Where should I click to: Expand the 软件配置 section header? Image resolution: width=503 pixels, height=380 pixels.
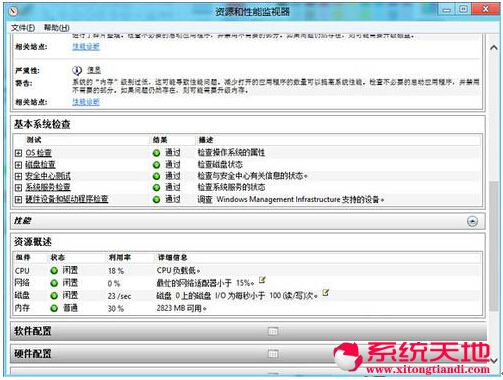248,331
